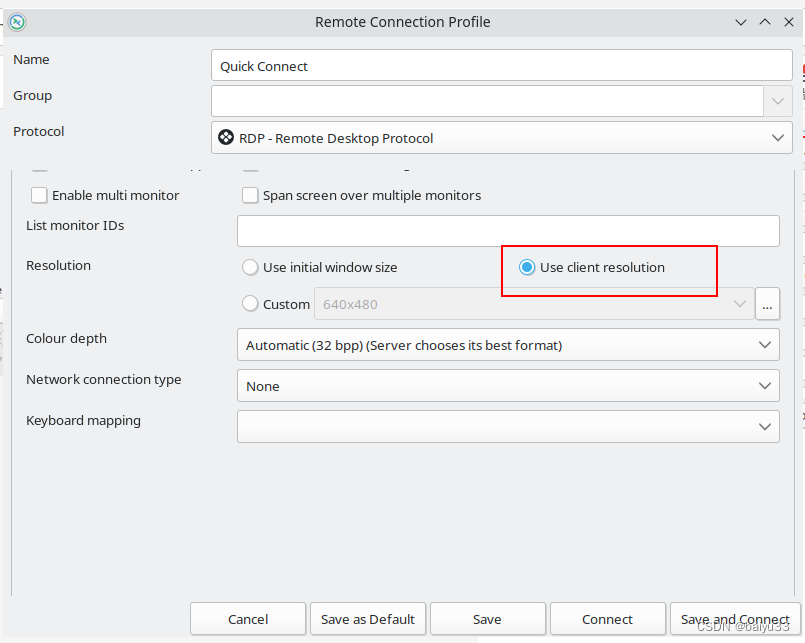
Task: Click the Cancel button
Action: click(x=248, y=619)
